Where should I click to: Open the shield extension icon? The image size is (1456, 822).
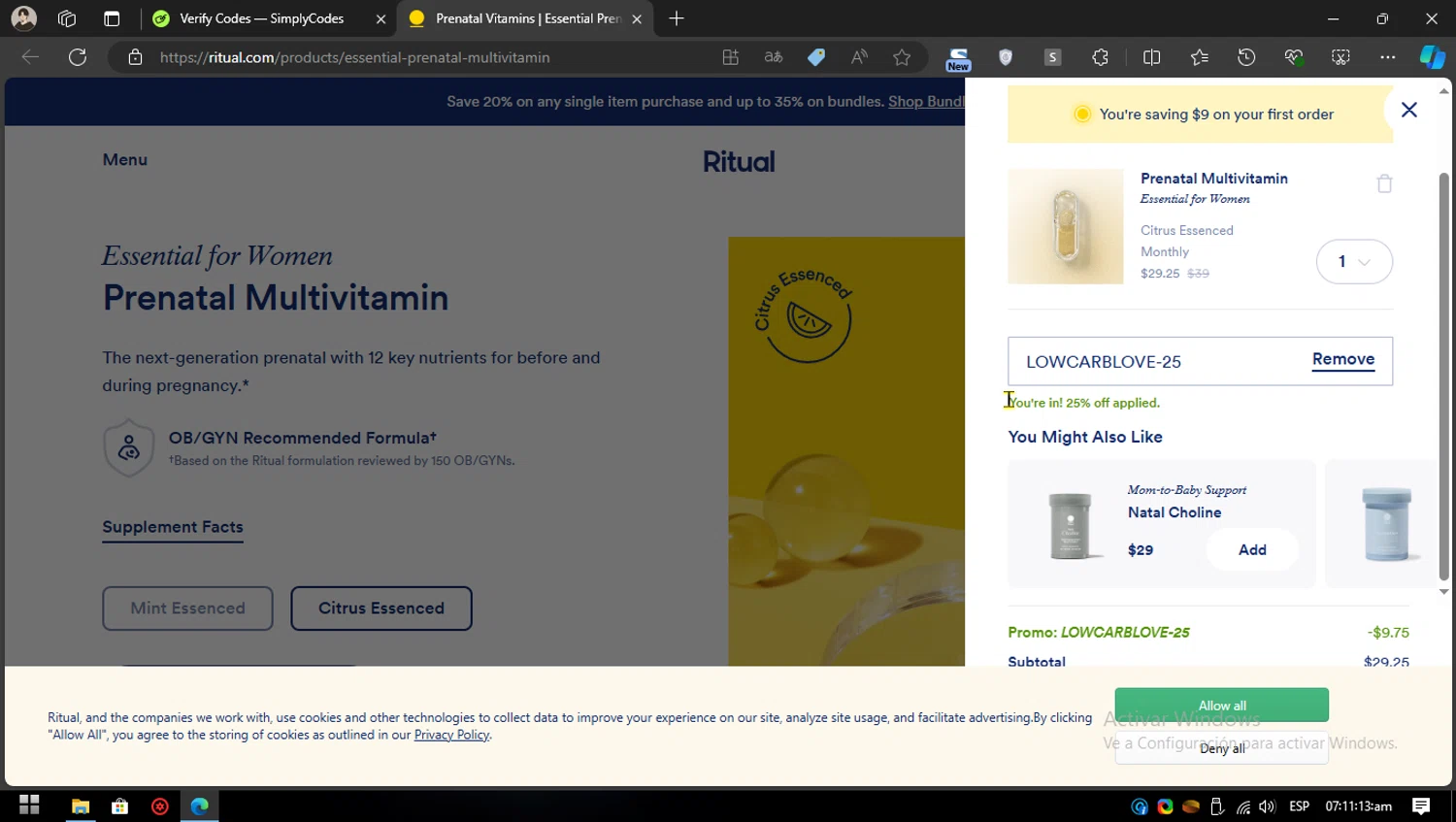pos(1006,57)
